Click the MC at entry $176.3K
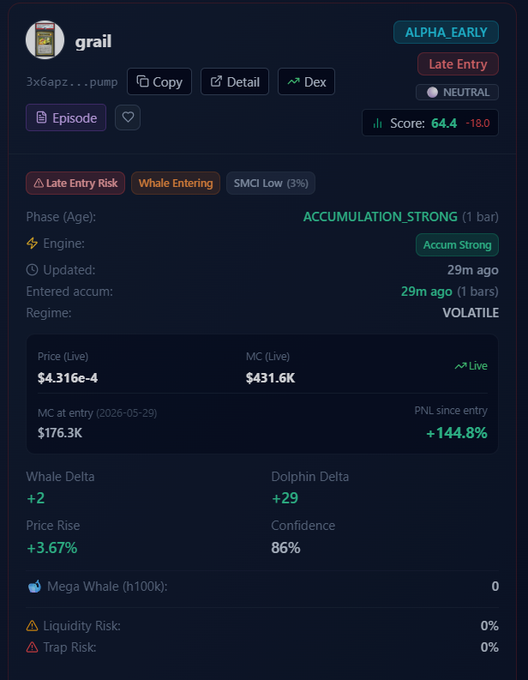The image size is (528, 680). pos(60,433)
